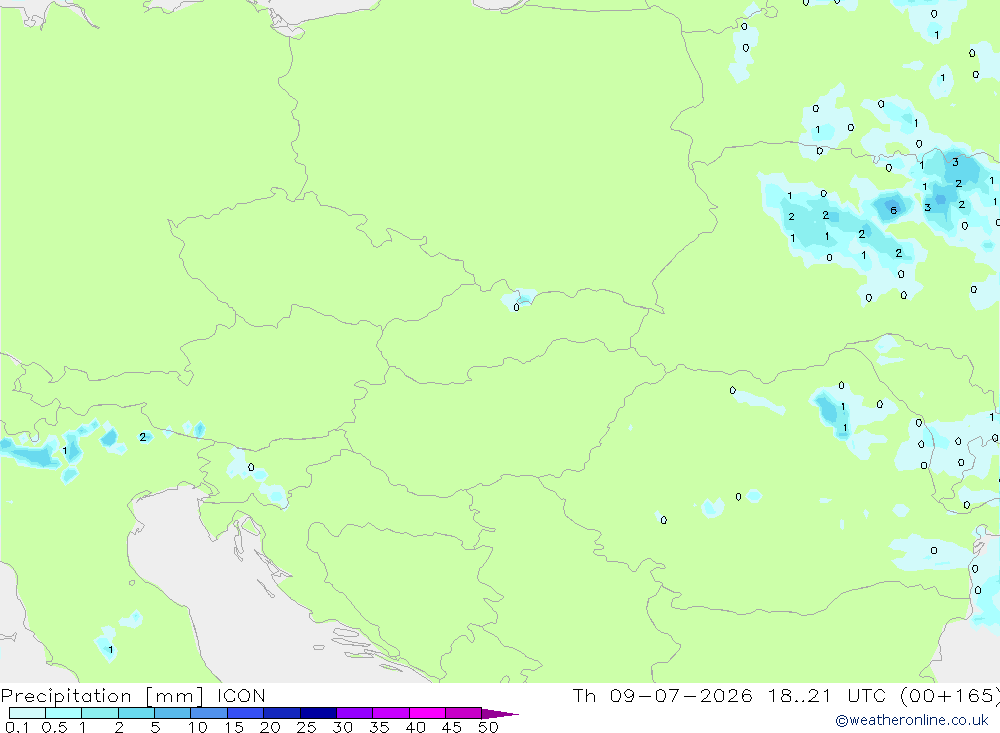Select the 10–15 mm blue legend swatch

[x=209, y=713]
